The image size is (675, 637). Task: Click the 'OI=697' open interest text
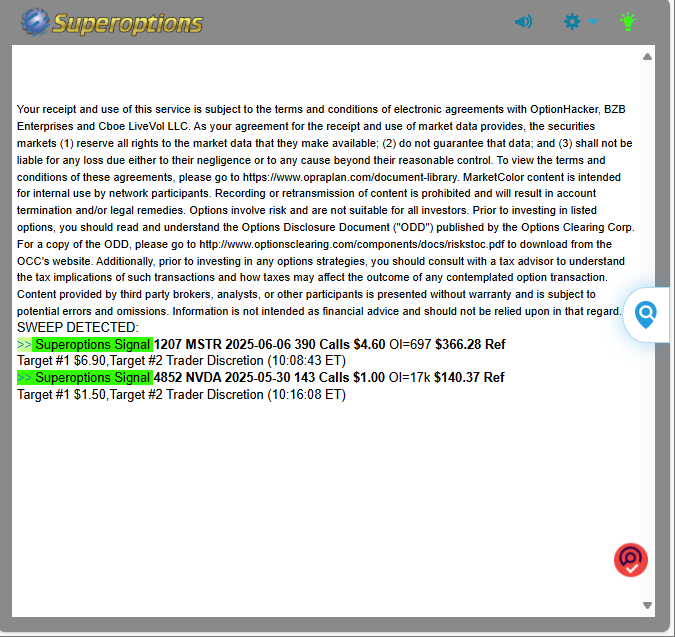(x=410, y=344)
